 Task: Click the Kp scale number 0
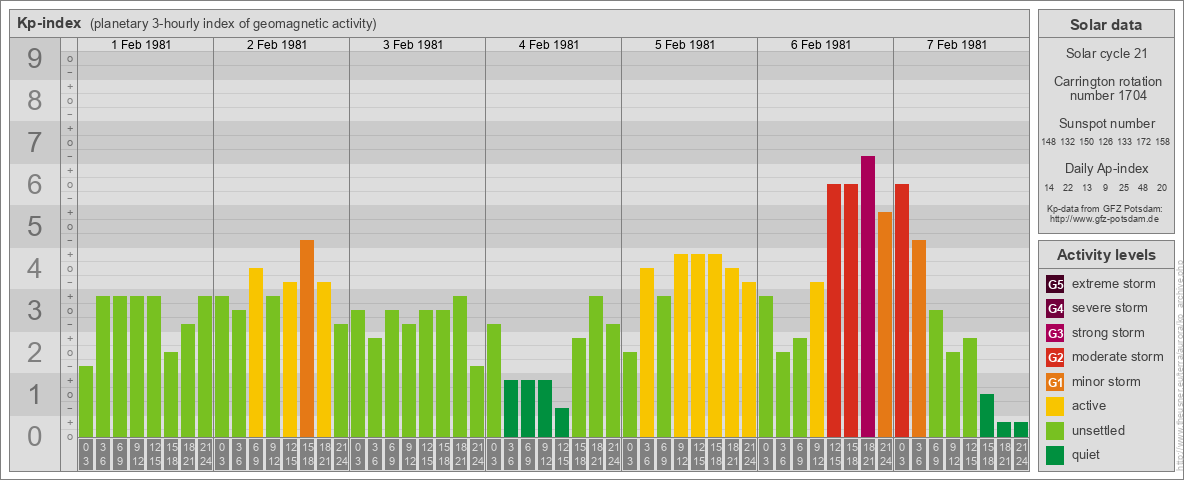35,436
